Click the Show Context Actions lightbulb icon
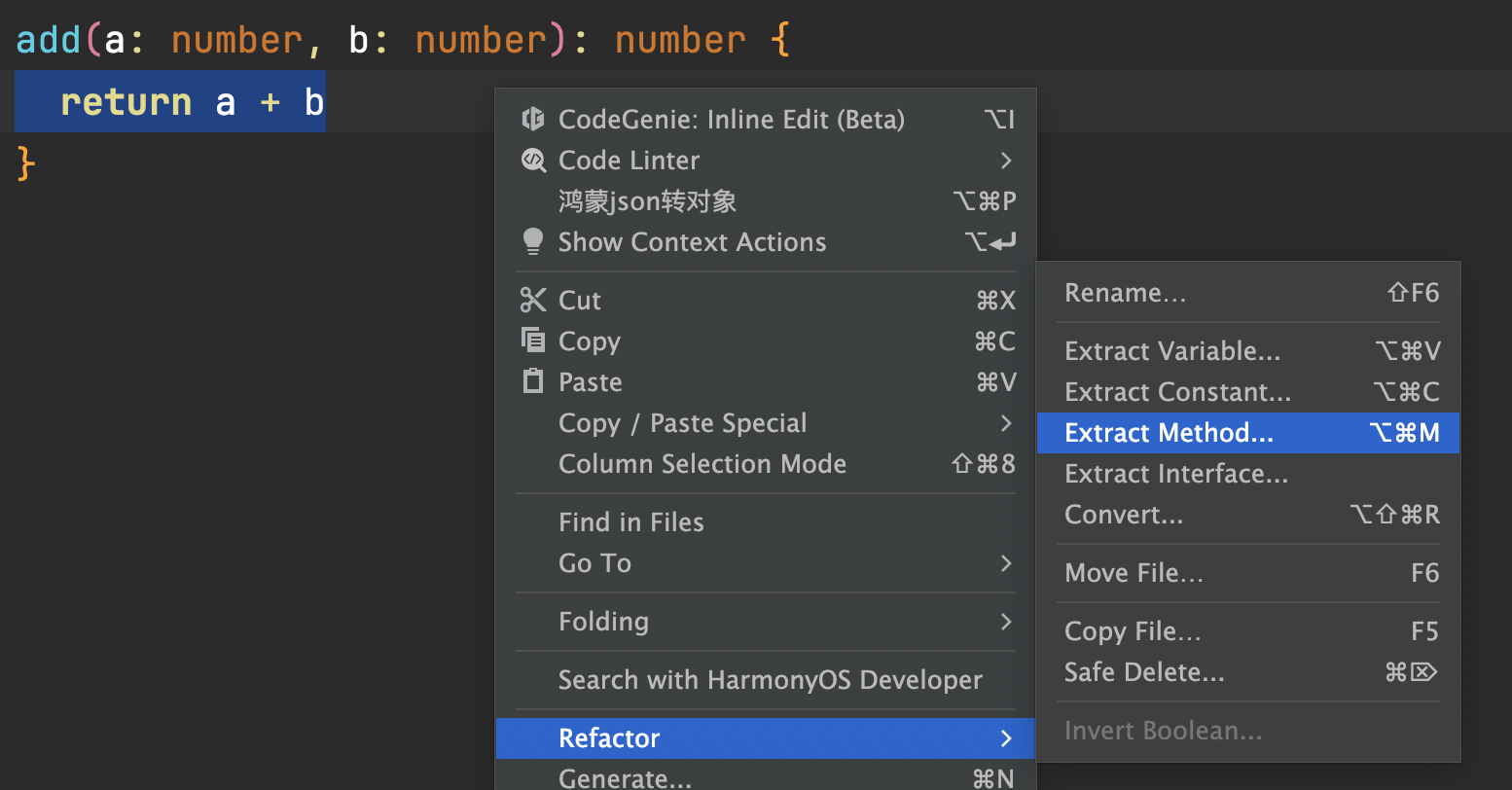The width and height of the screenshot is (1512, 790). pyautogui.click(x=533, y=242)
